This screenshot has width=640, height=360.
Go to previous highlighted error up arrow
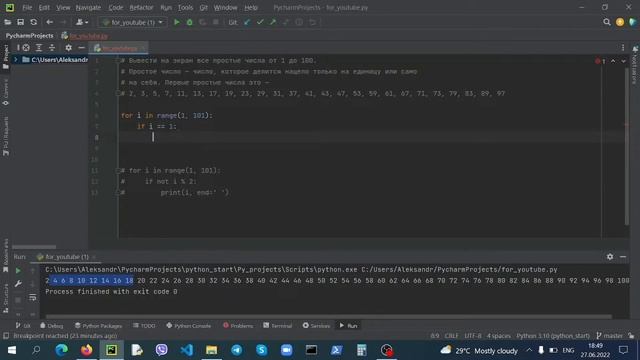coord(613,61)
